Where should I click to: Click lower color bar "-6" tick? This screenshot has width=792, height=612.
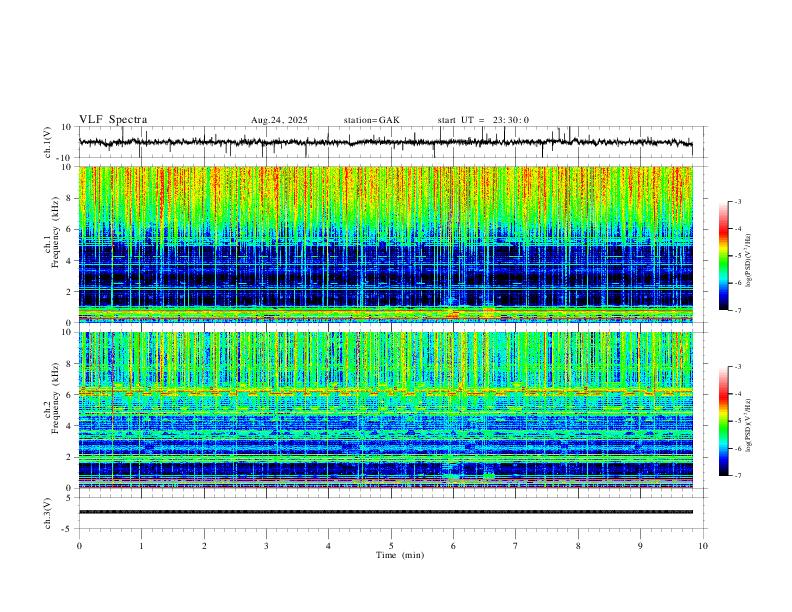coord(738,448)
